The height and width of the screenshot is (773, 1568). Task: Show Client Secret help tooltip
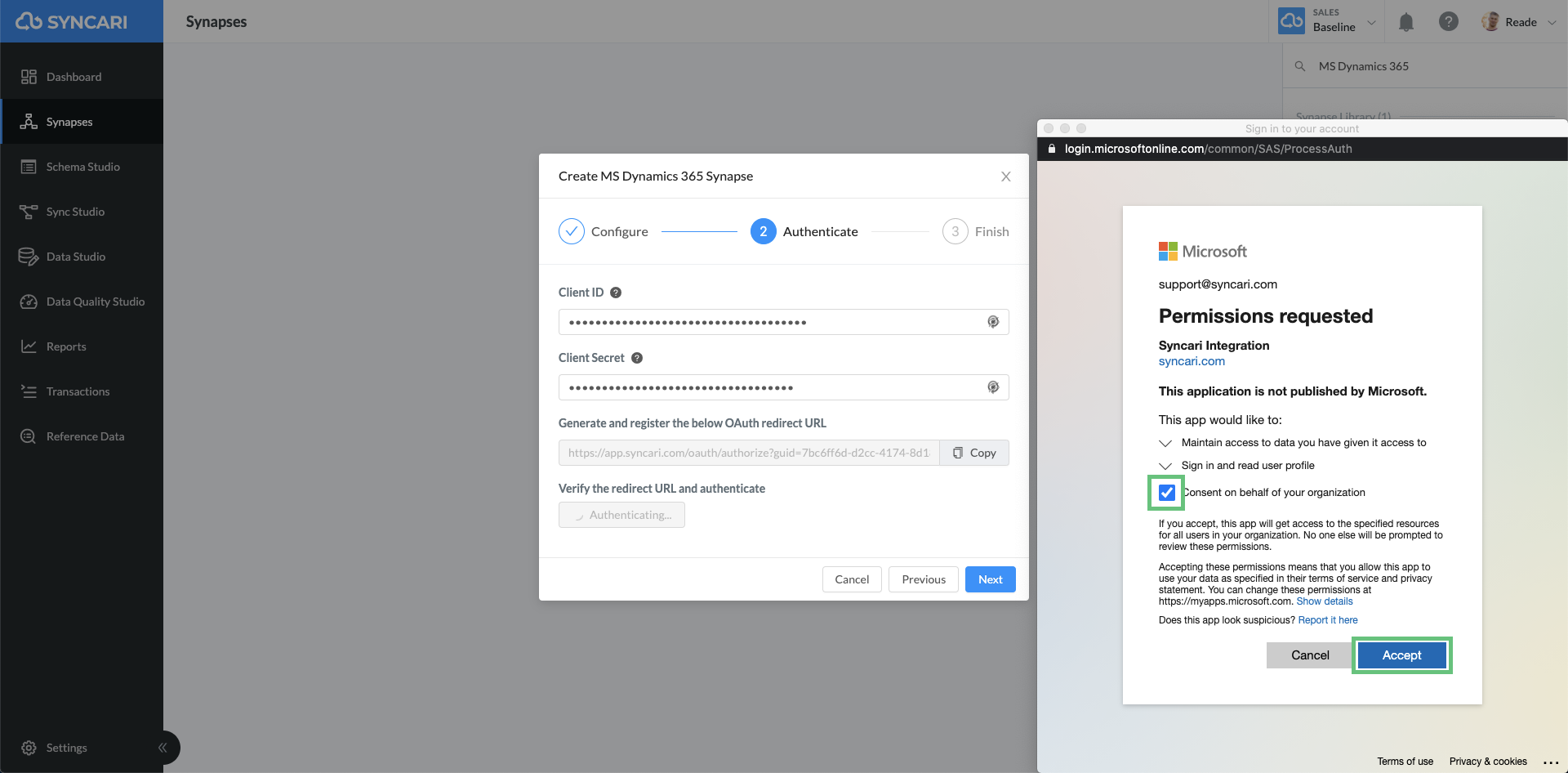pos(637,358)
